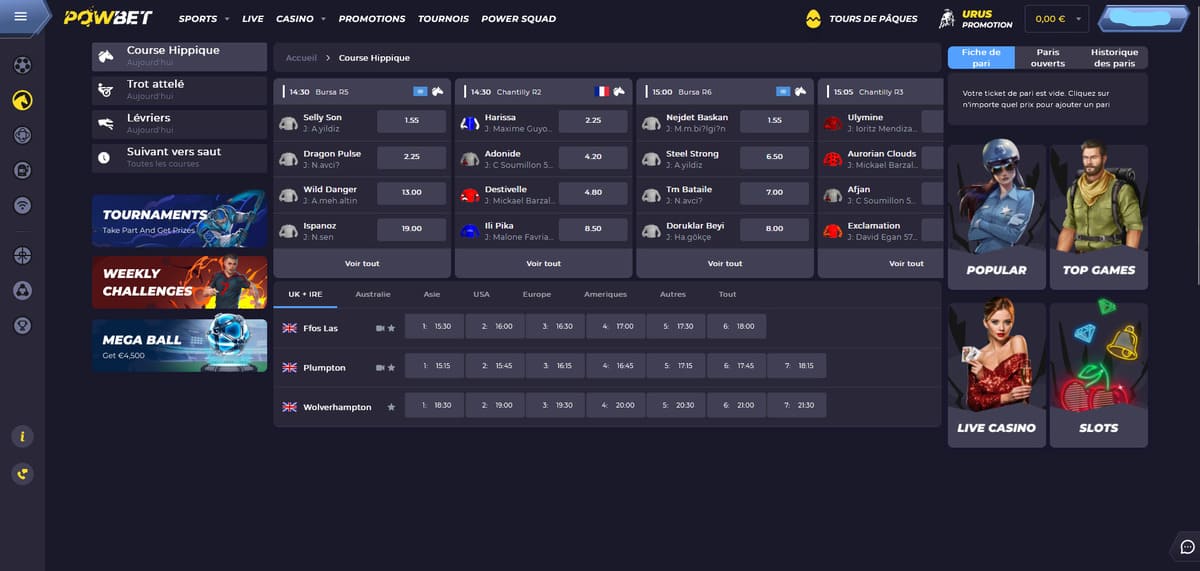This screenshot has height=571, width=1200.
Task: Select the Fiche de pari tab
Action: 981,58
